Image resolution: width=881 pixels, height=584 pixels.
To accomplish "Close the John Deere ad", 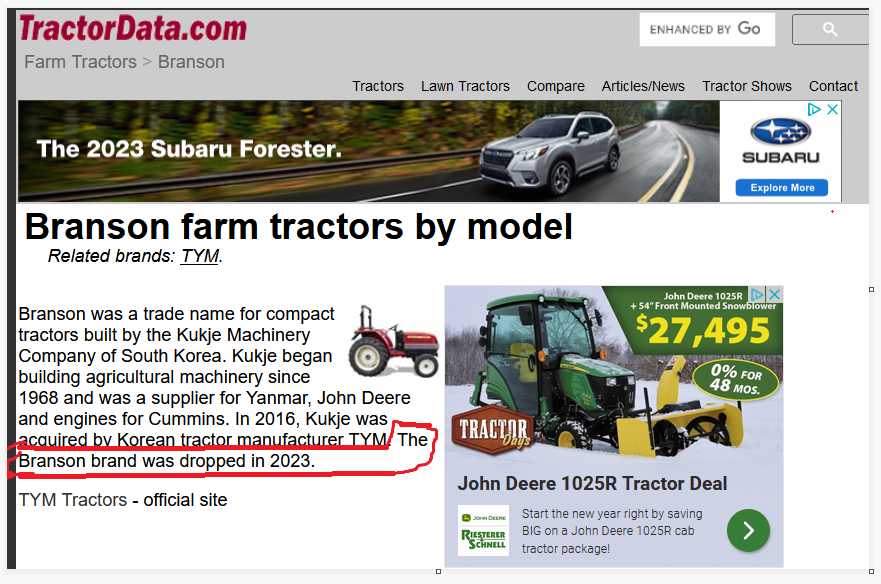I will pyautogui.click(x=775, y=294).
